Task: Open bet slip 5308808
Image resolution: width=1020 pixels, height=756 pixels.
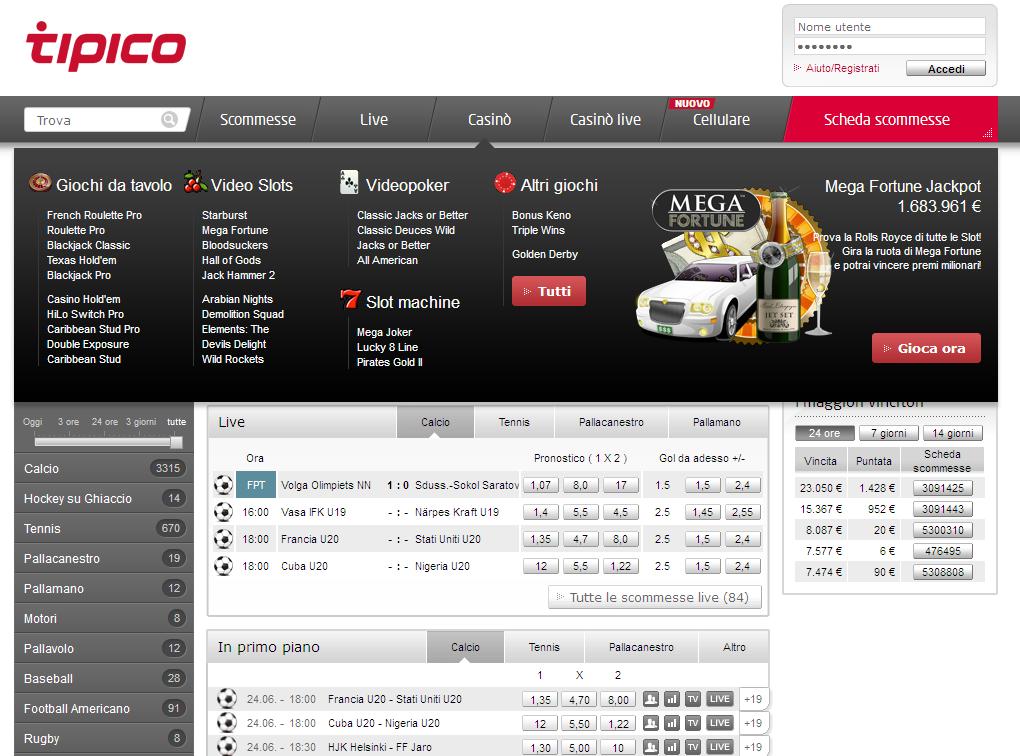Action: (943, 572)
